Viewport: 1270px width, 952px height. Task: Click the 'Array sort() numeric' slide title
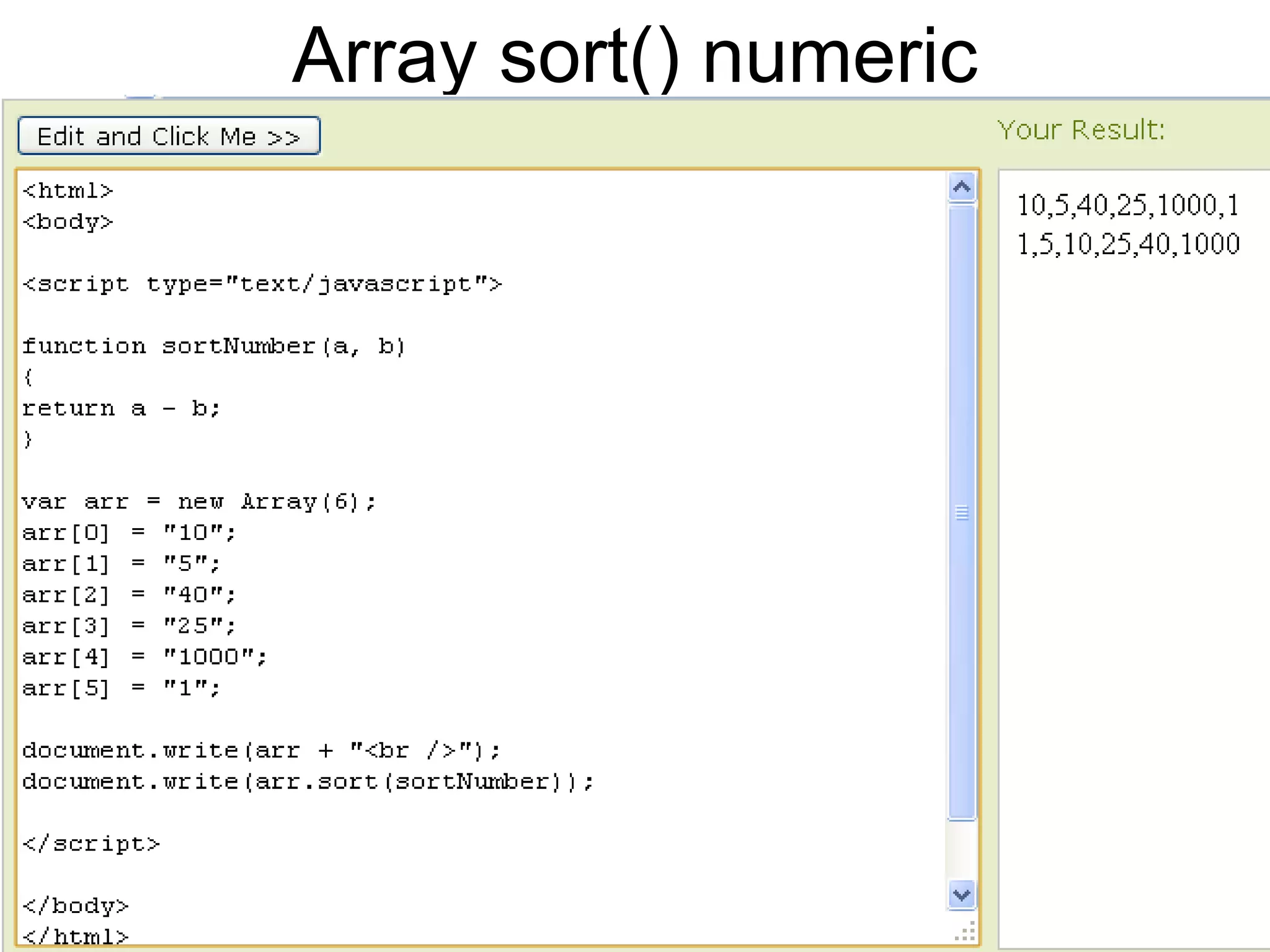634,56
